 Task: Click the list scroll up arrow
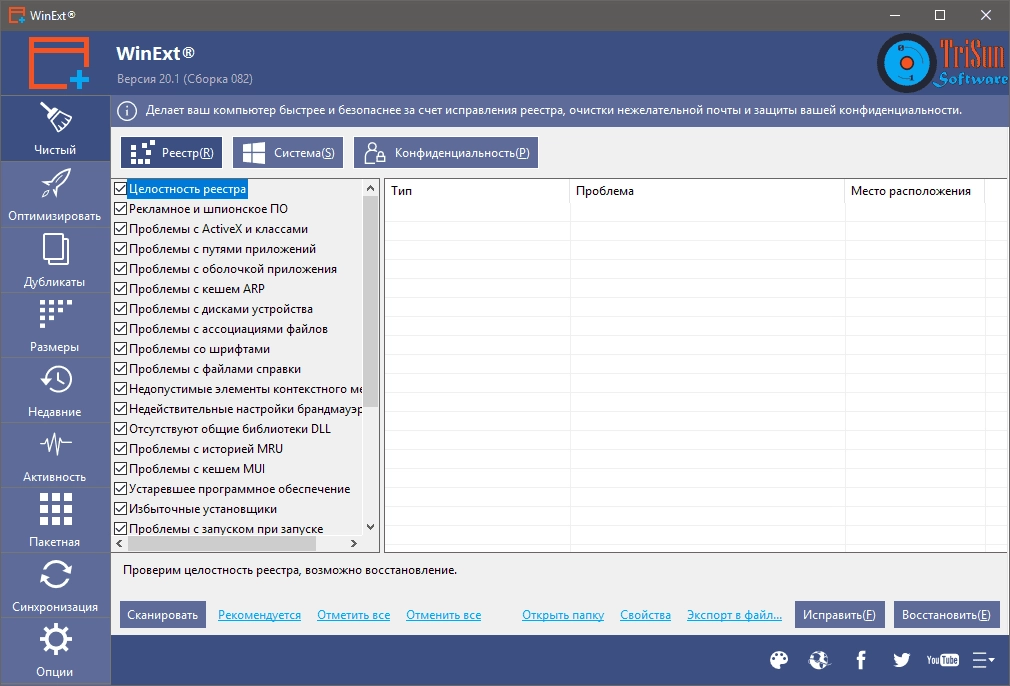(x=370, y=188)
